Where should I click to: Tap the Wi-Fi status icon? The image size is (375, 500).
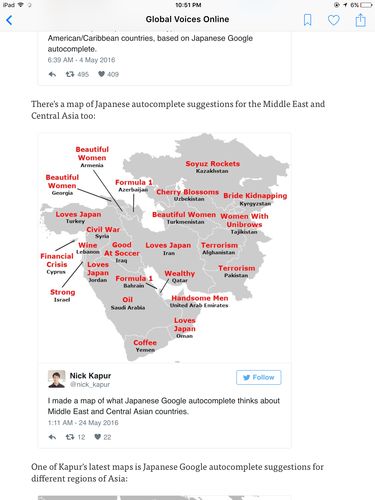tap(21, 5)
